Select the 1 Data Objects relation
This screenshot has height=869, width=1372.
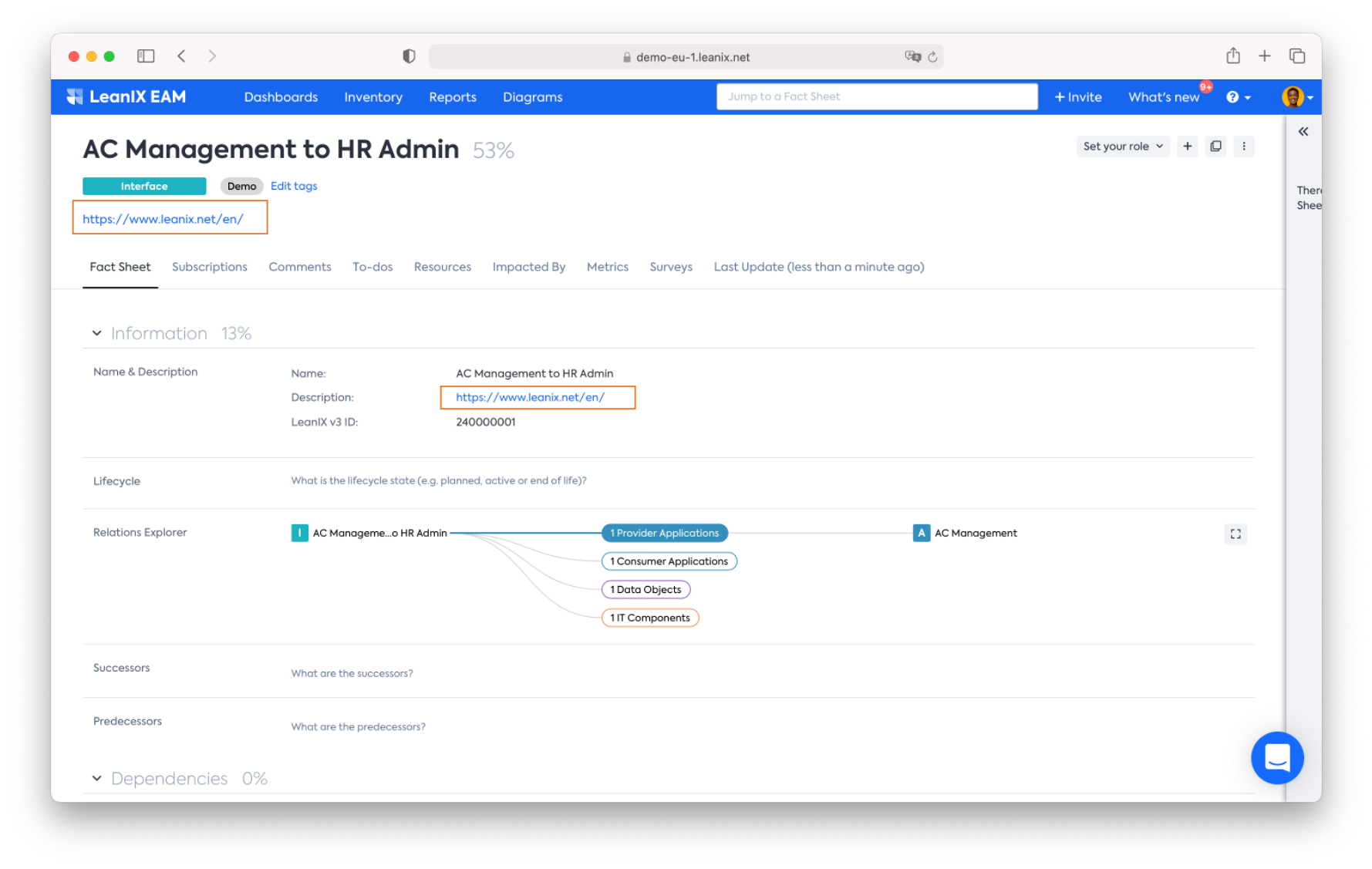point(646,590)
